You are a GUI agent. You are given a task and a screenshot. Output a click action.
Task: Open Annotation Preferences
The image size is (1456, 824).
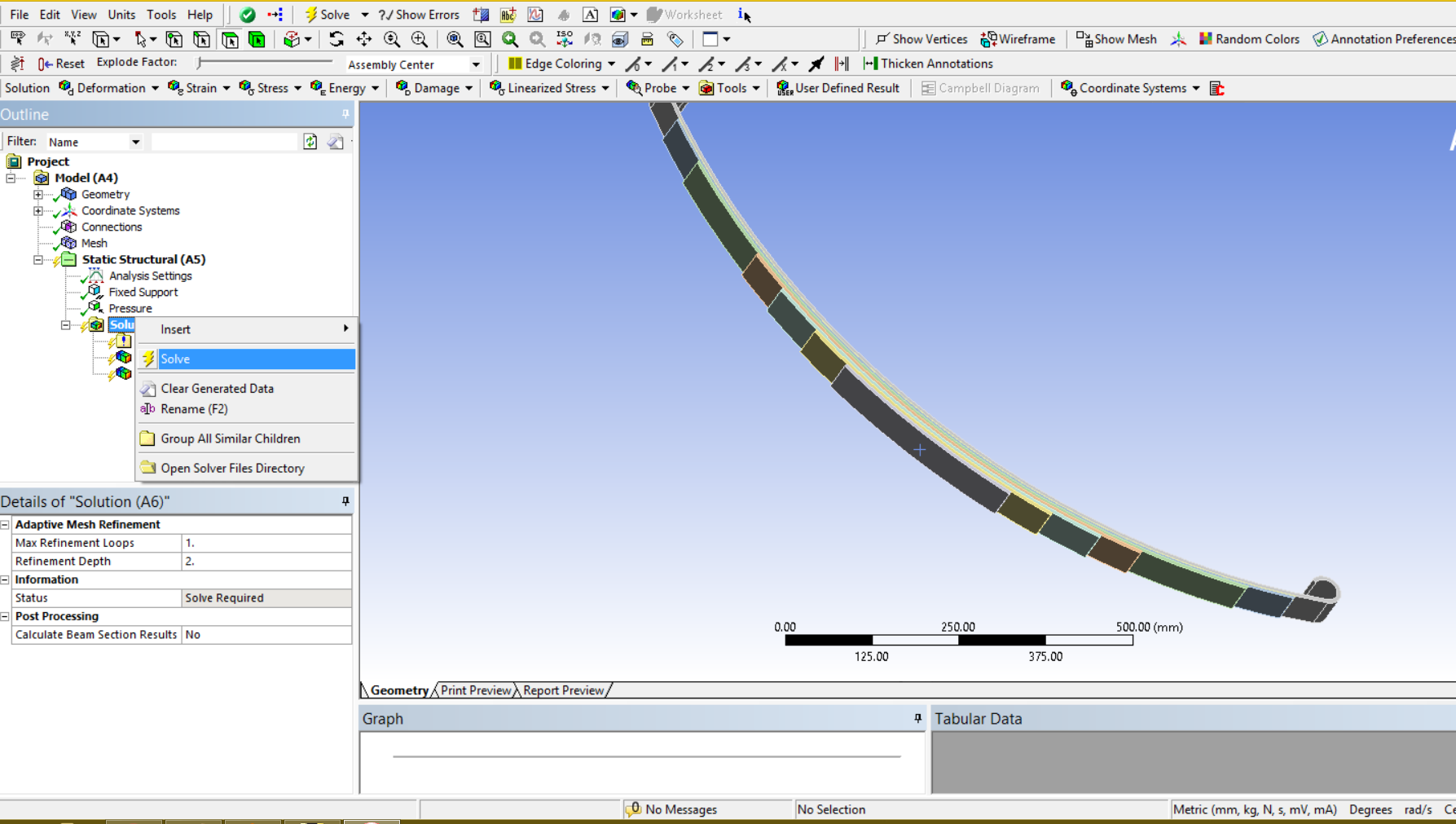[x=1384, y=39]
